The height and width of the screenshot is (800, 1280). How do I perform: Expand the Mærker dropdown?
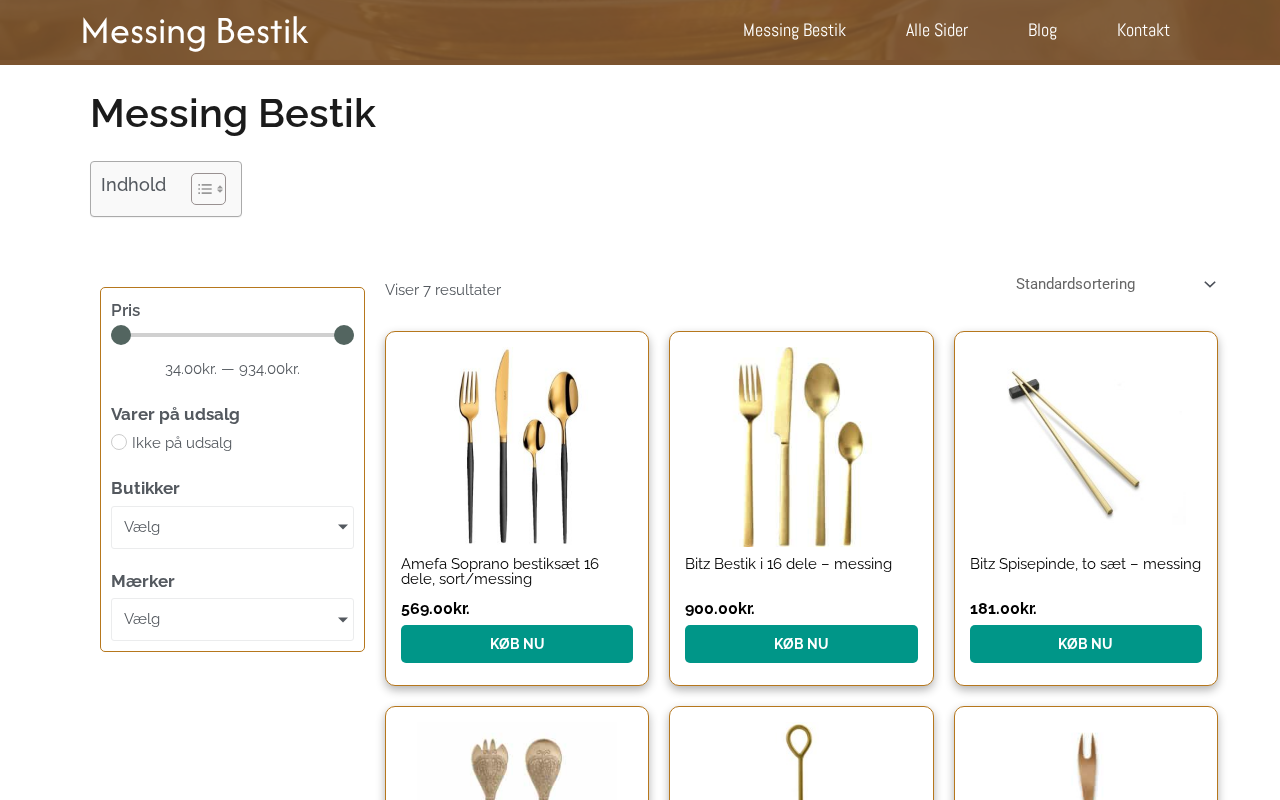point(232,620)
